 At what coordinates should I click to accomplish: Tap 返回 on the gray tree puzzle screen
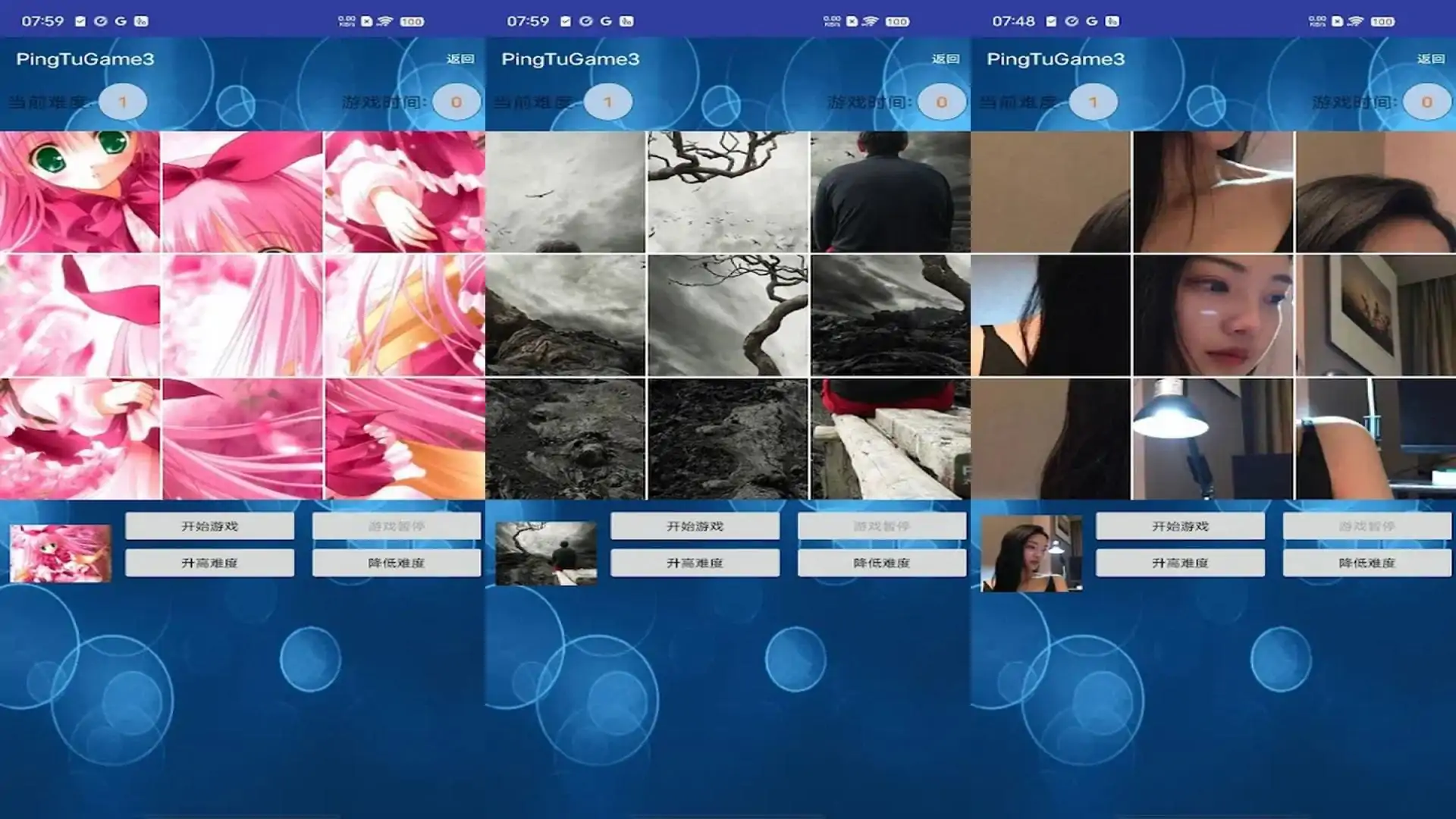pyautogui.click(x=946, y=58)
